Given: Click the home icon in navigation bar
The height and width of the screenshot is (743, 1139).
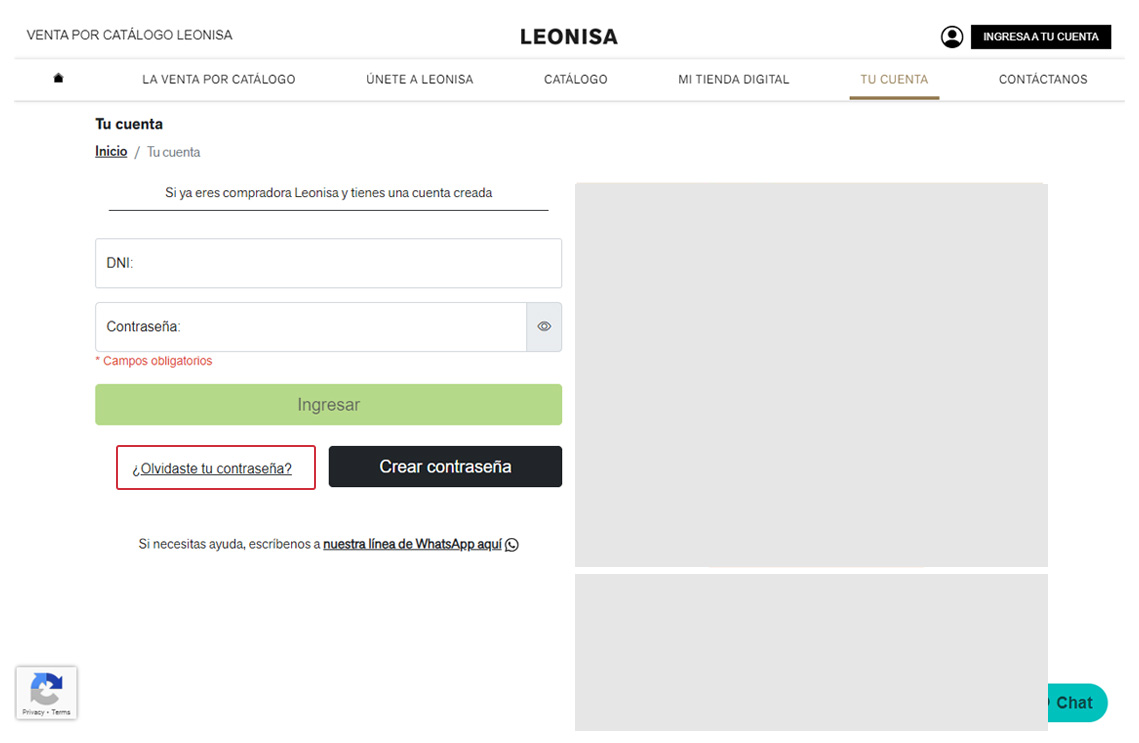Looking at the screenshot, I should 58,78.
